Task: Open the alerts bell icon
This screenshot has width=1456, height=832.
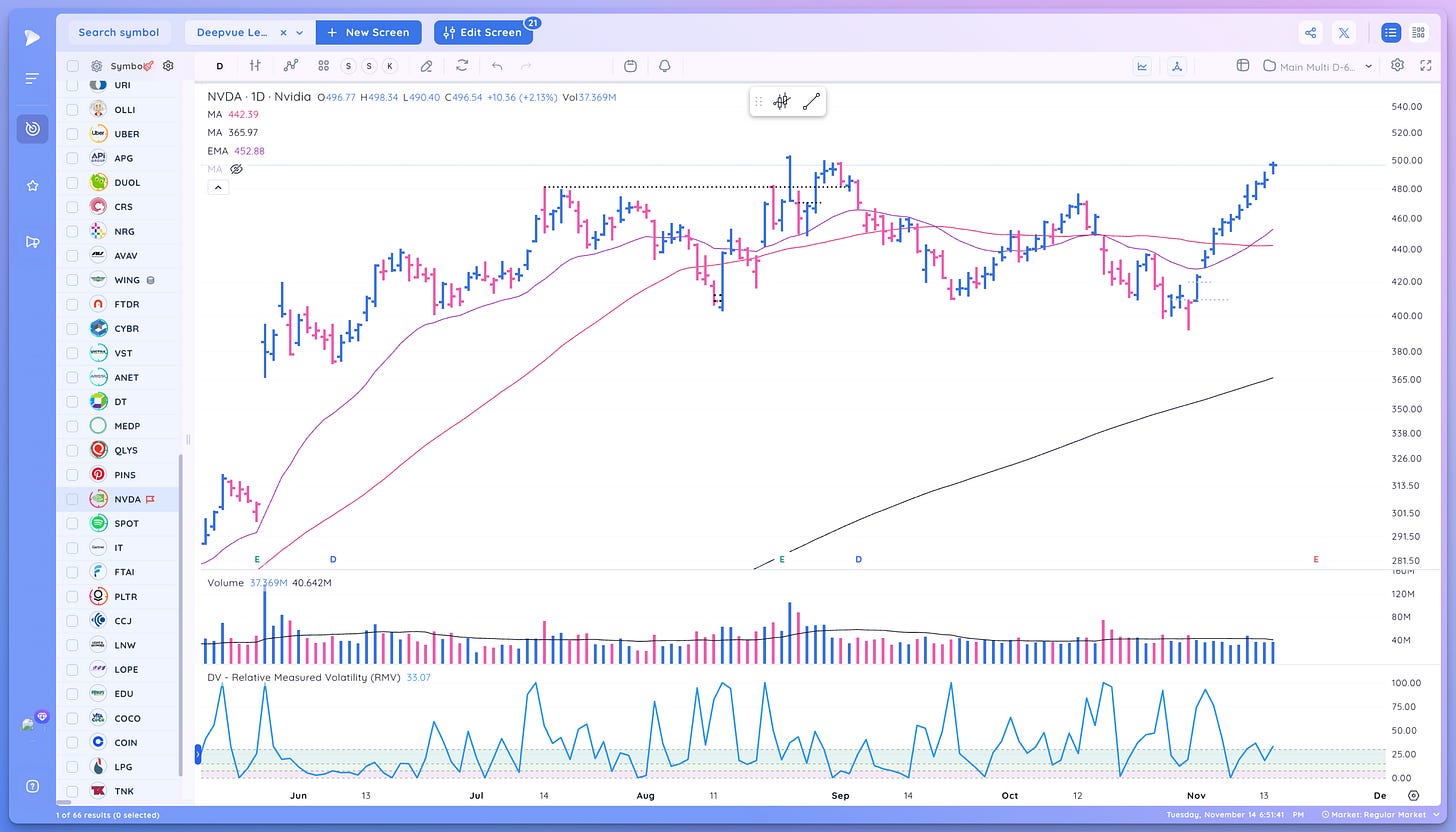Action: [x=664, y=66]
